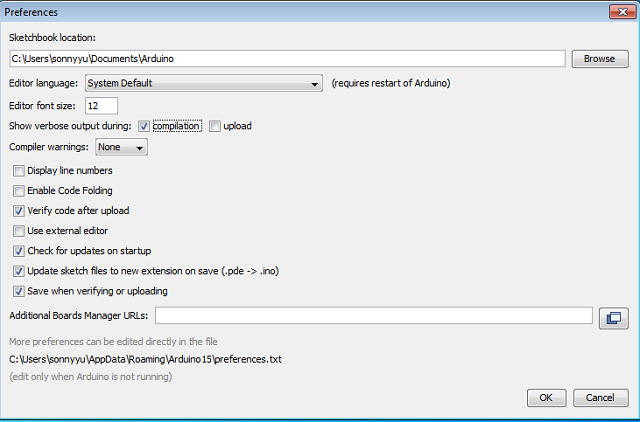Open the Additional Boards Manager URLs window icon
Viewport: 640px width, 422px height.
[613, 318]
